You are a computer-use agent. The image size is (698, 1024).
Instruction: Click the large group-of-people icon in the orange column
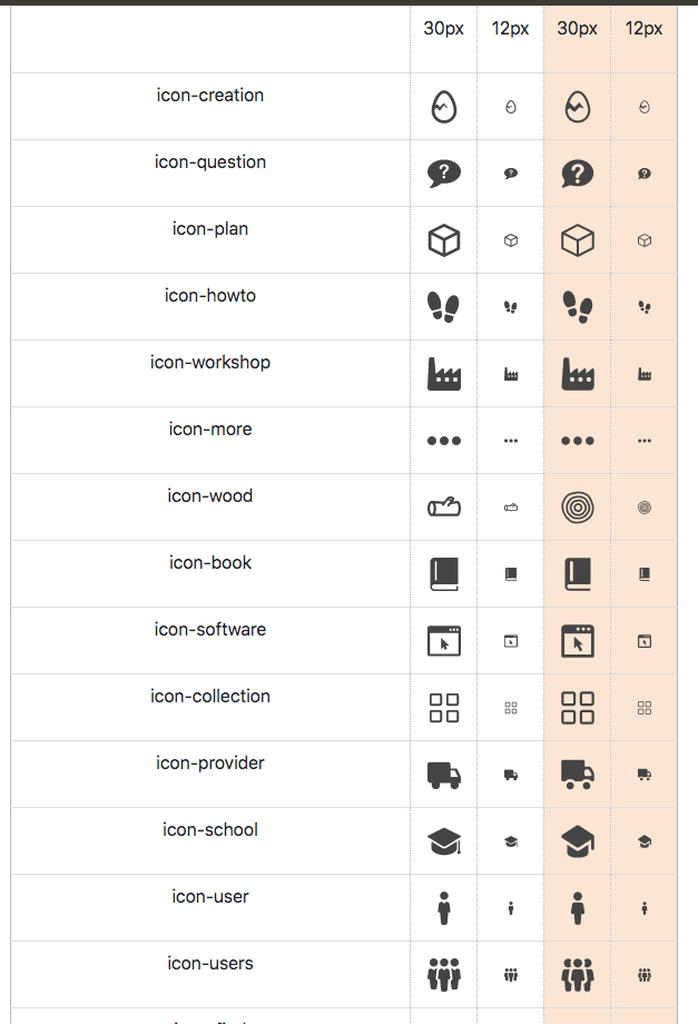(578, 975)
